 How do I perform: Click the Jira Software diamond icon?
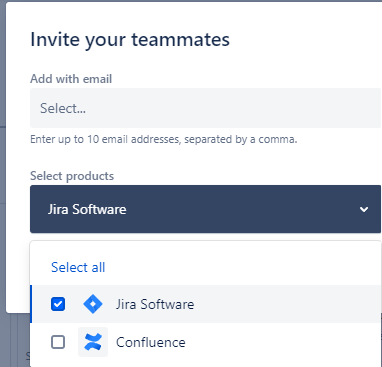click(93, 304)
